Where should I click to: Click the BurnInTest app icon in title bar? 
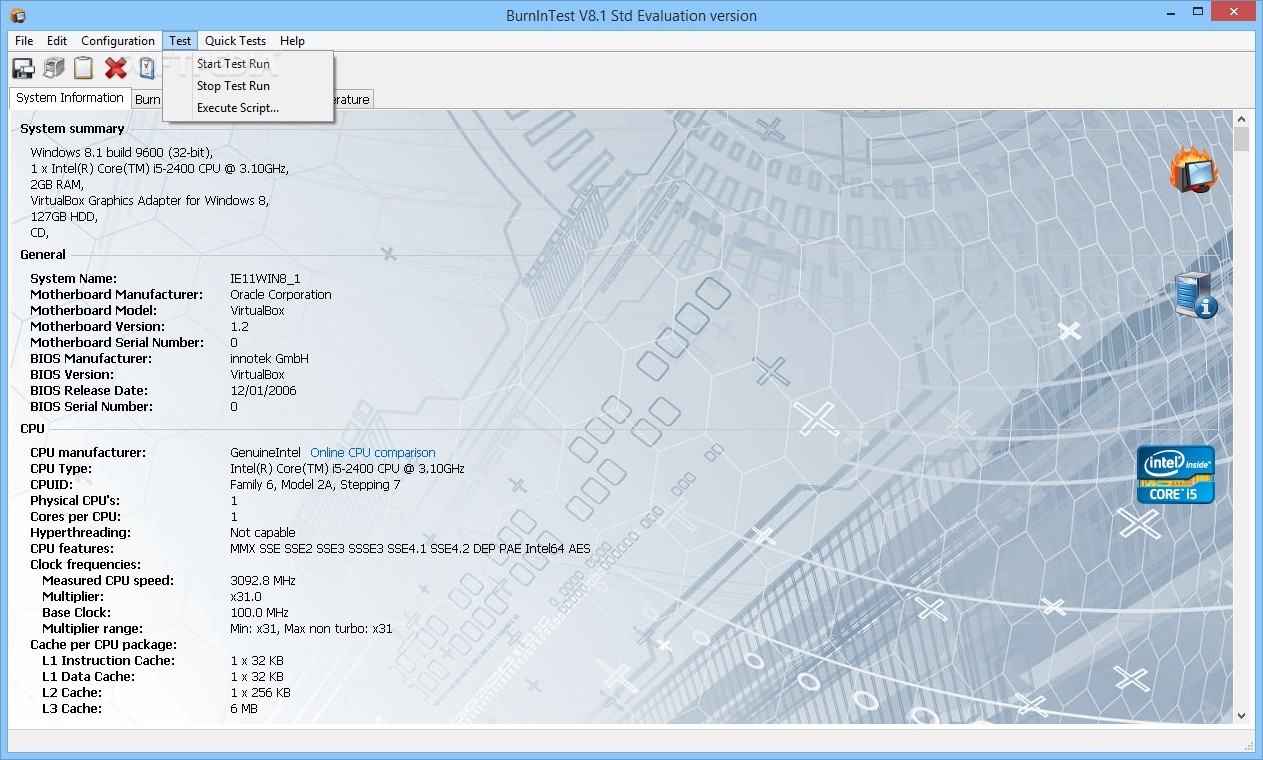click(19, 15)
